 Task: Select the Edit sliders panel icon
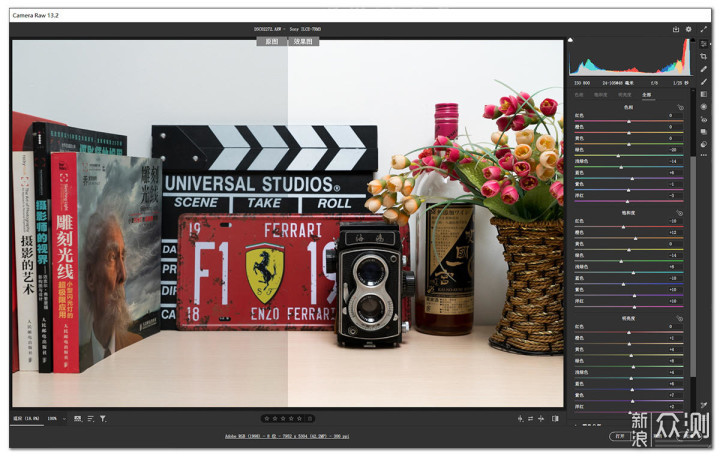click(x=703, y=44)
